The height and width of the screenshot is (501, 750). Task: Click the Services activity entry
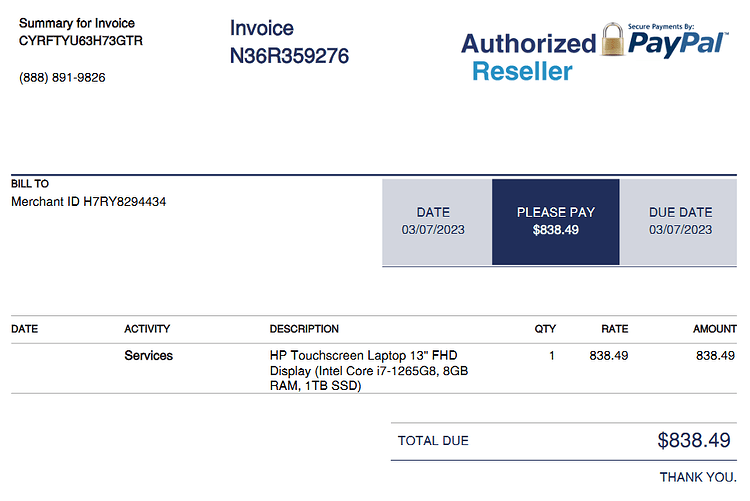pos(149,356)
